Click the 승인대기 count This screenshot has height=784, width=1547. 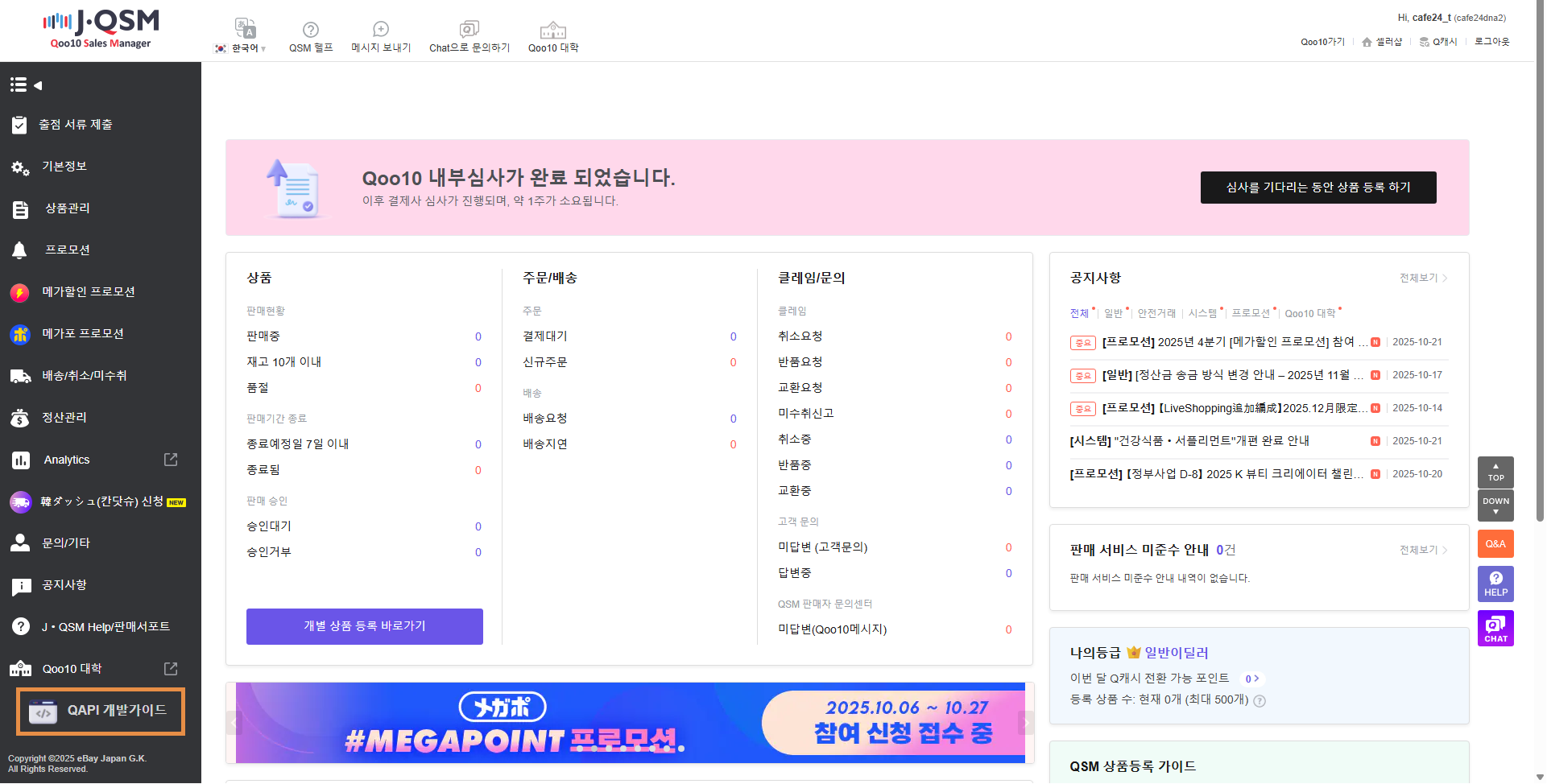(478, 526)
